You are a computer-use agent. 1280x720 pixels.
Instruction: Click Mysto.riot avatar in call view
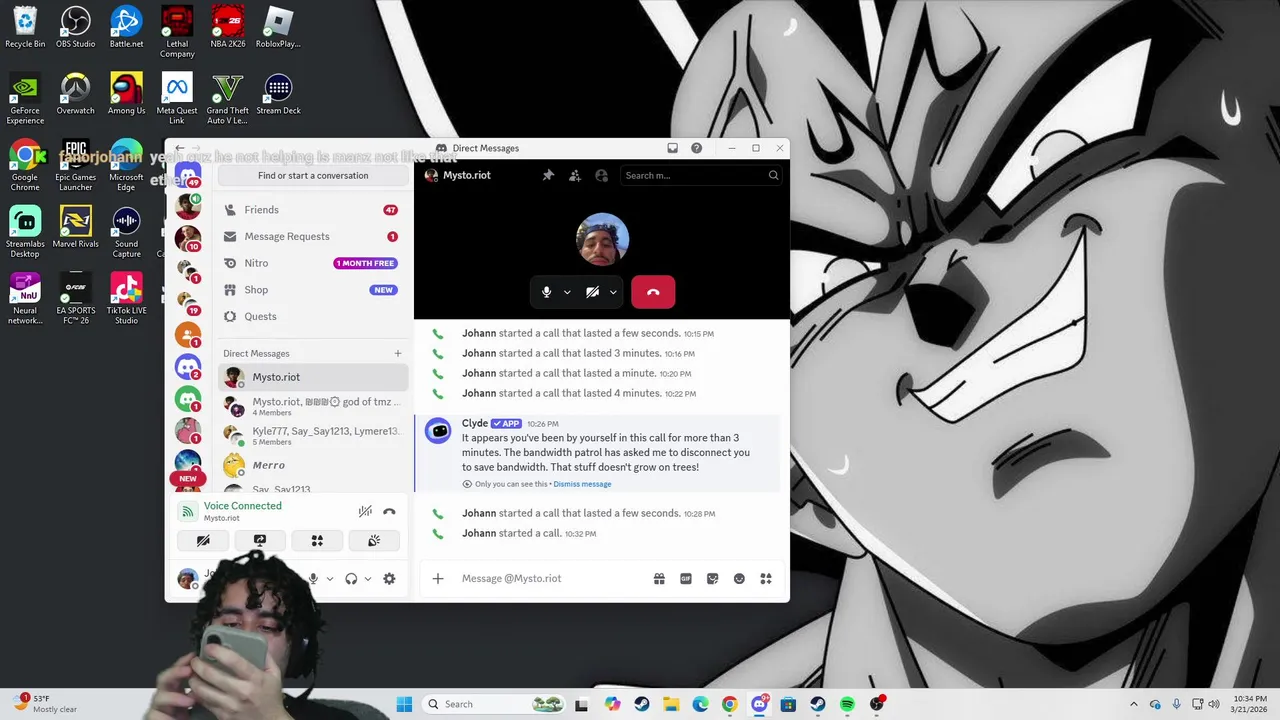point(602,239)
